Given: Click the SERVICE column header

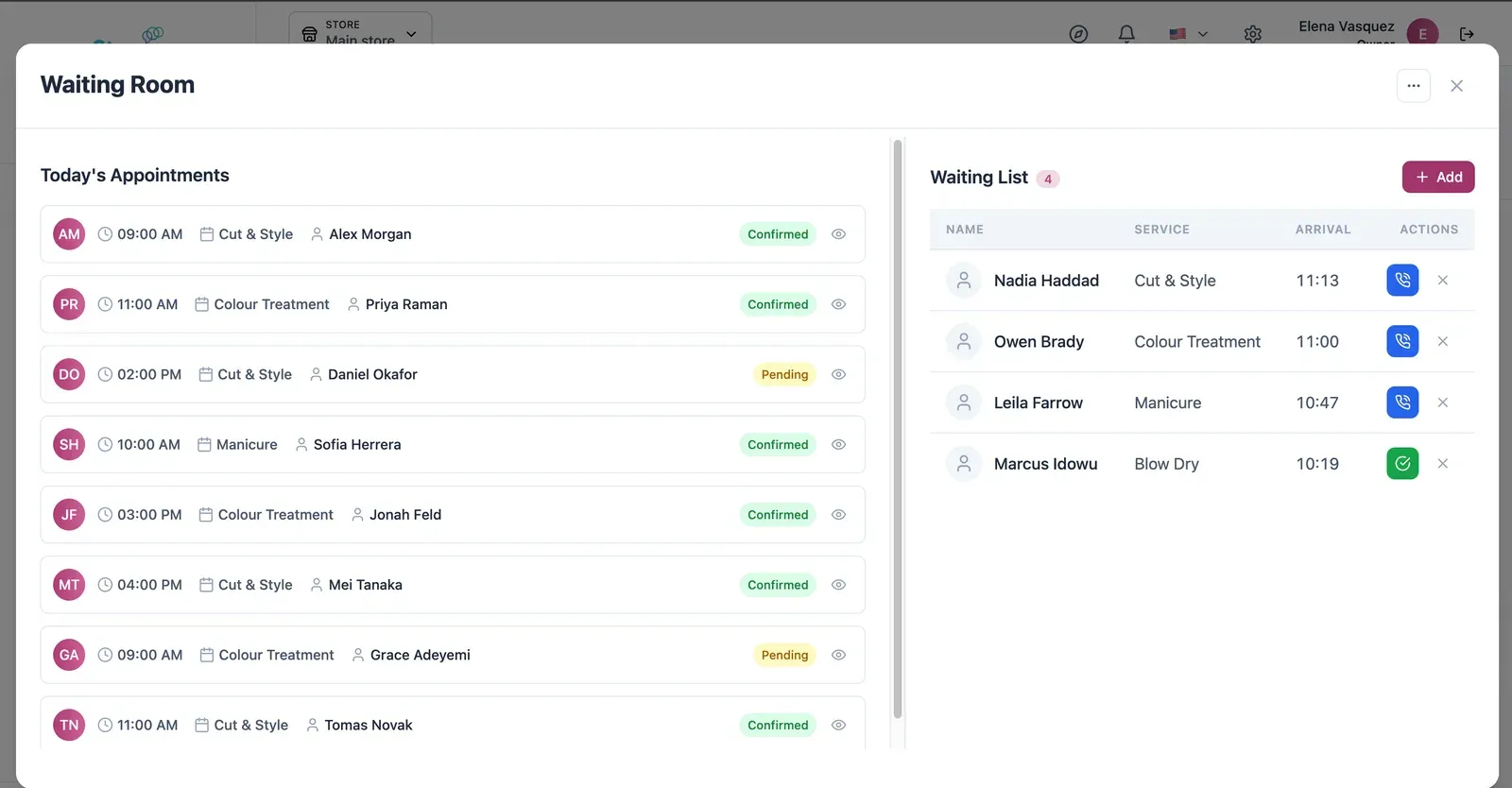Looking at the screenshot, I should coord(1162,230).
